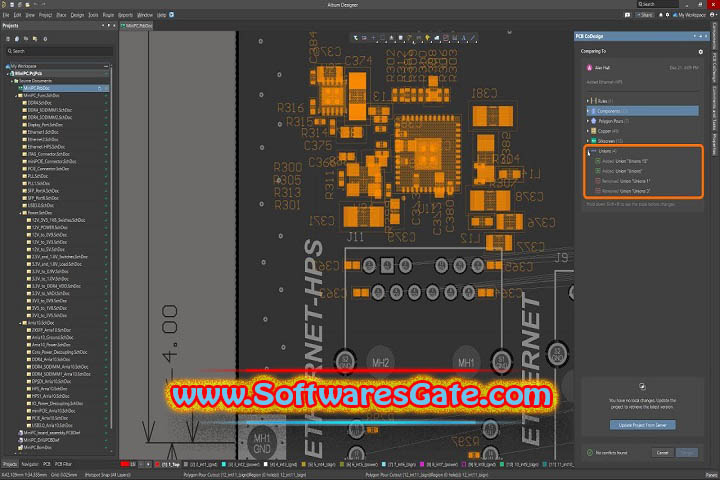This screenshot has height=480, width=720.
Task: Click the Copper category icon
Action: (x=593, y=131)
